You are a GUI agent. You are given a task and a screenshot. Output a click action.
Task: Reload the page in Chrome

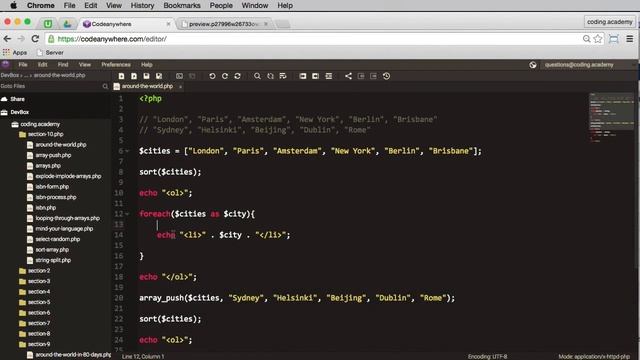click(35, 39)
